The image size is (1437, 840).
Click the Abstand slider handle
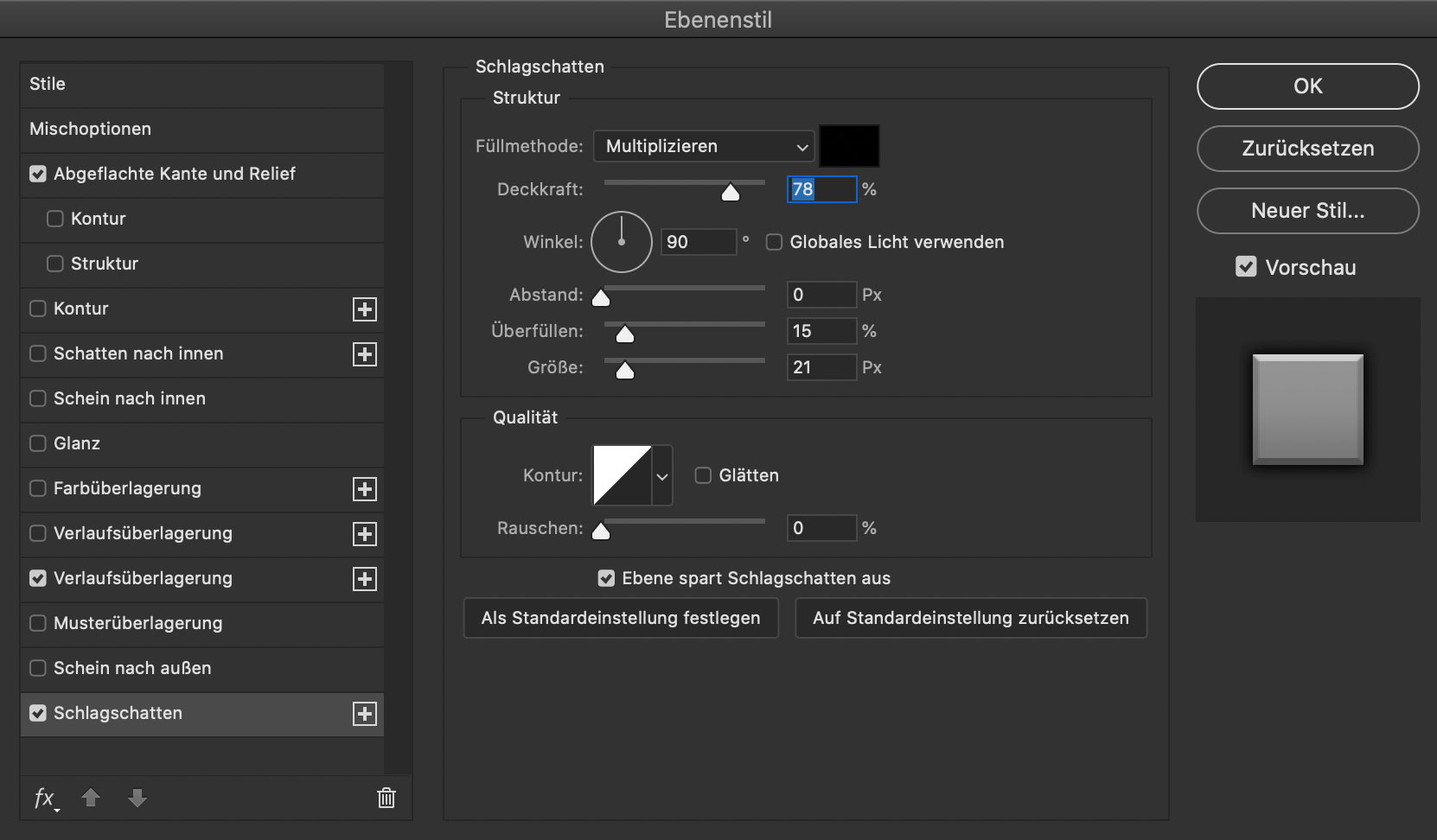click(x=601, y=297)
